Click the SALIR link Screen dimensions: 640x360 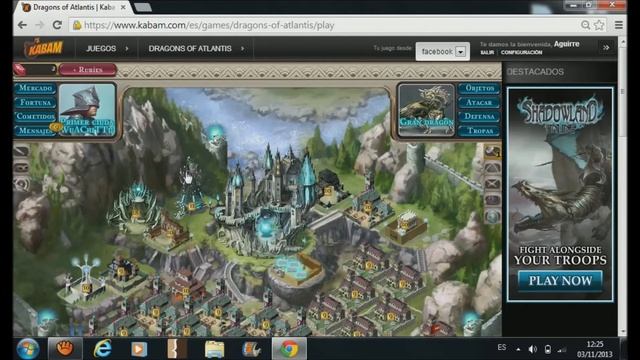pos(487,53)
